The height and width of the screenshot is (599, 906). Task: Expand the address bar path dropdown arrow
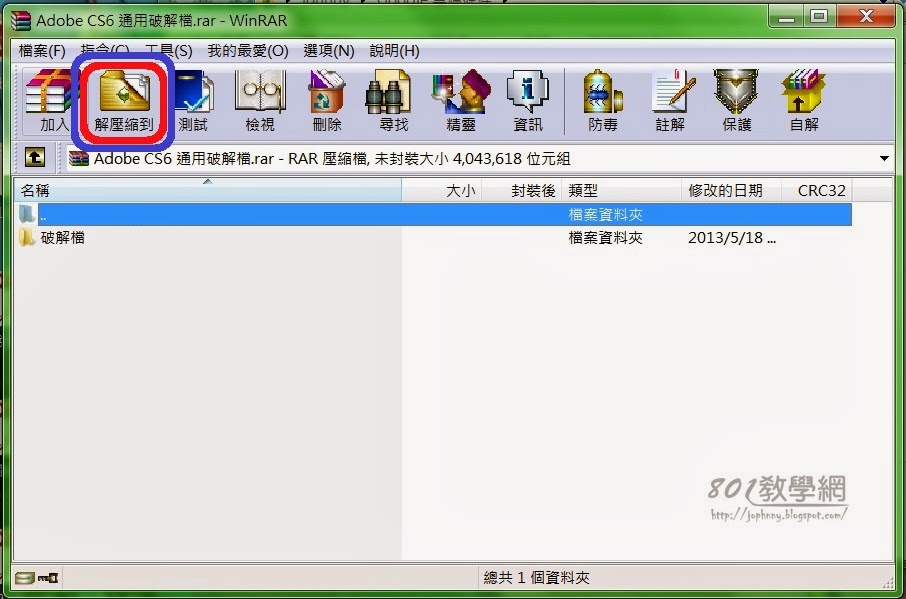(x=884, y=158)
